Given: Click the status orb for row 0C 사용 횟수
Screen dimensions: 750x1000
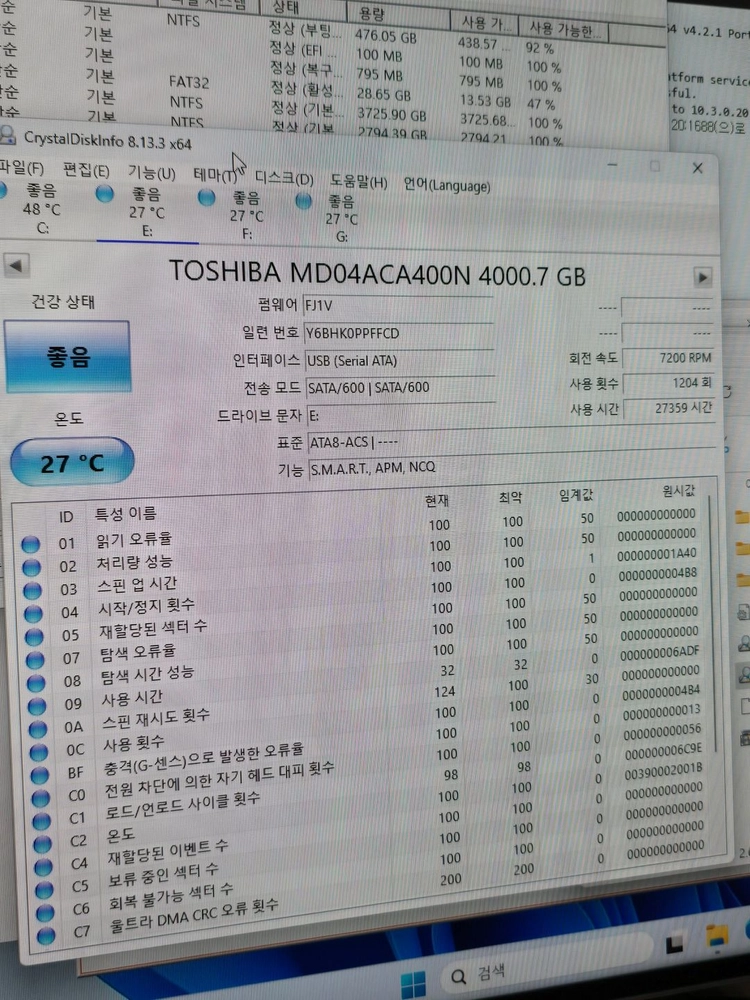Looking at the screenshot, I should tap(39, 751).
